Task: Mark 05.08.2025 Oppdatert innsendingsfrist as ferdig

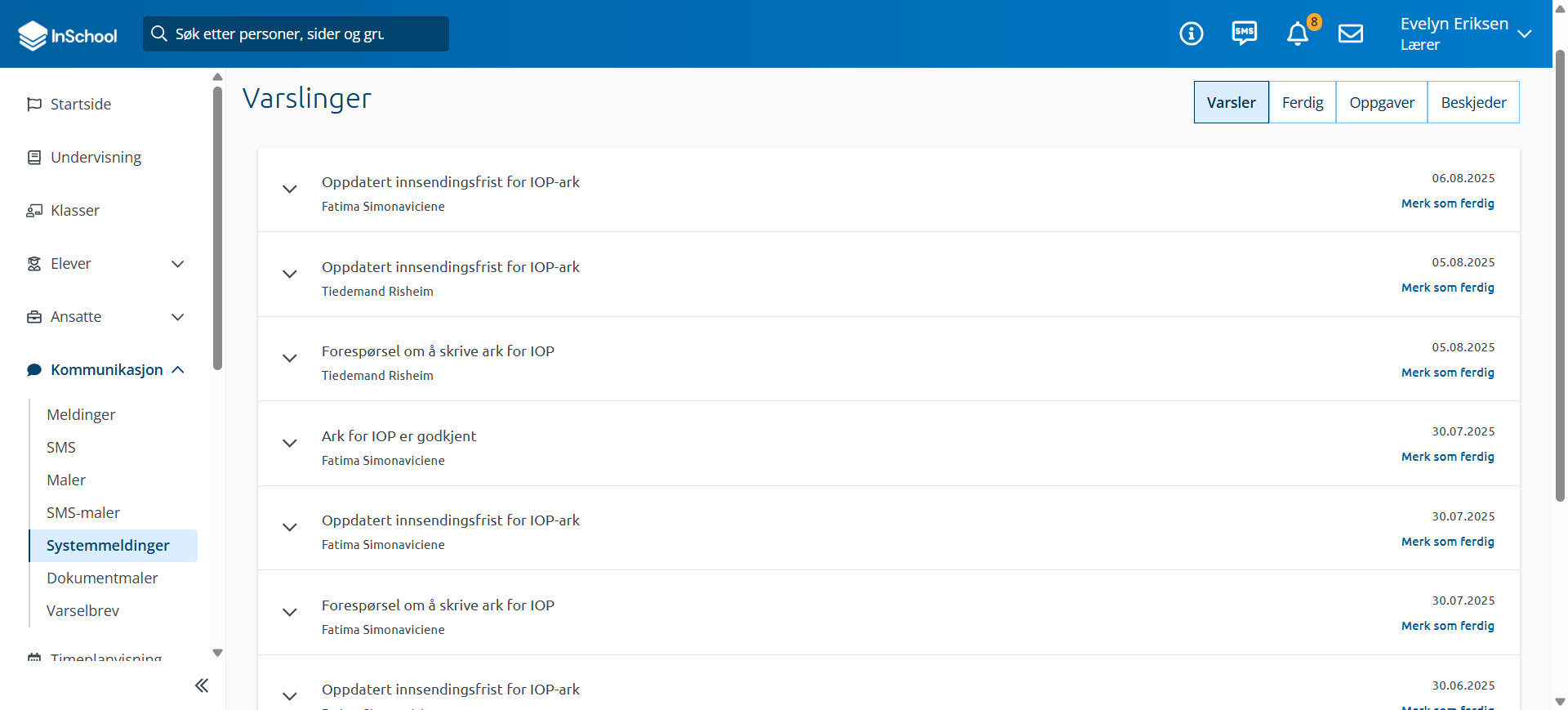Action: point(1447,288)
